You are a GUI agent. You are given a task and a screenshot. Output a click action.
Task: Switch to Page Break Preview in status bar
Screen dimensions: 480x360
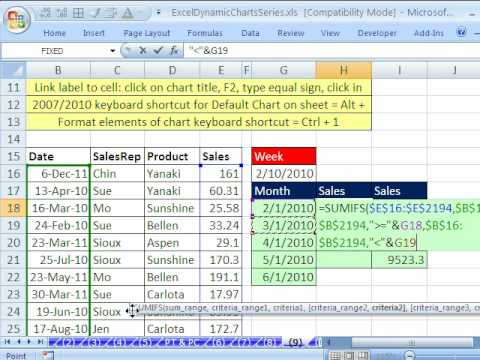[363, 356]
